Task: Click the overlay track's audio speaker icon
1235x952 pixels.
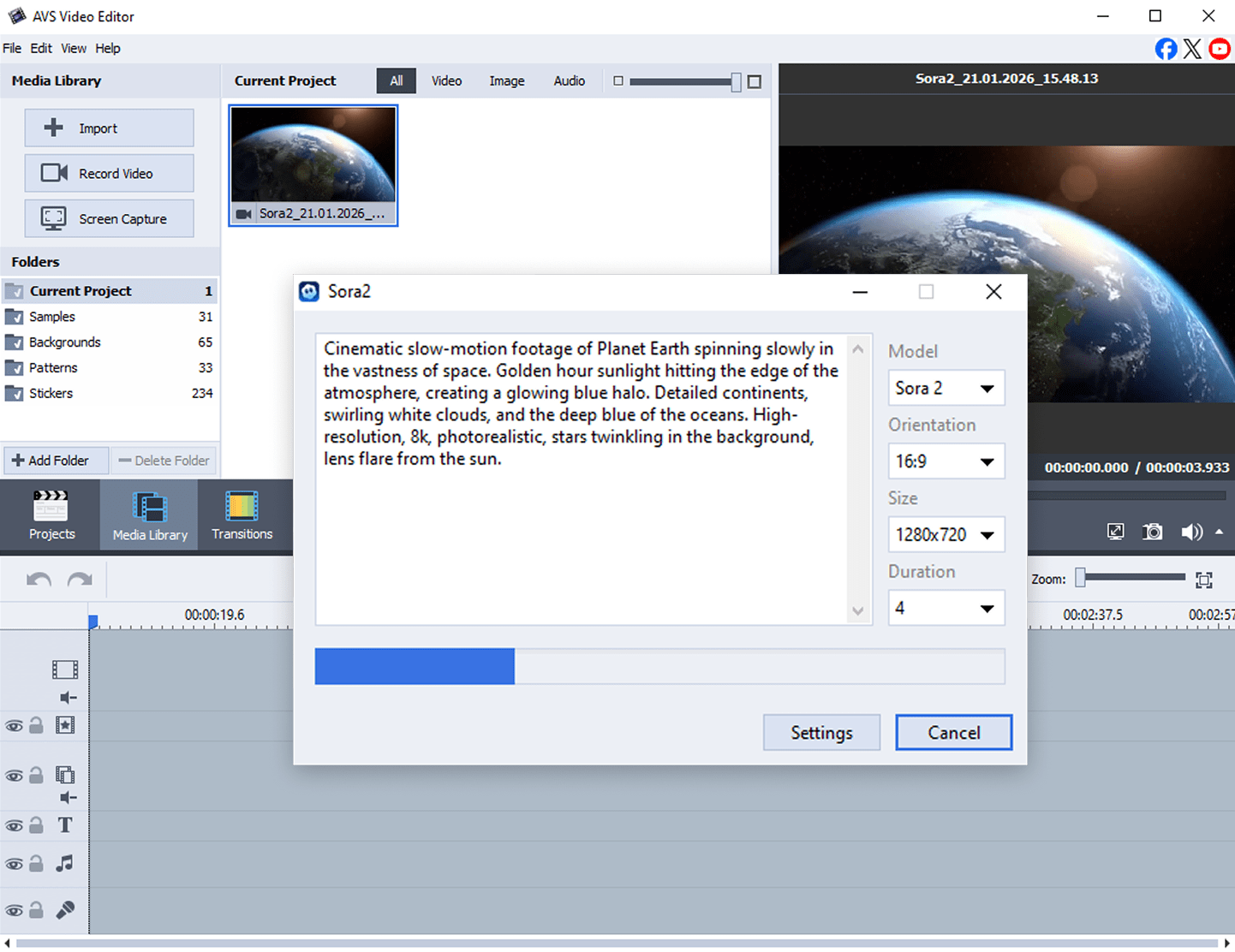Action: pos(68,798)
